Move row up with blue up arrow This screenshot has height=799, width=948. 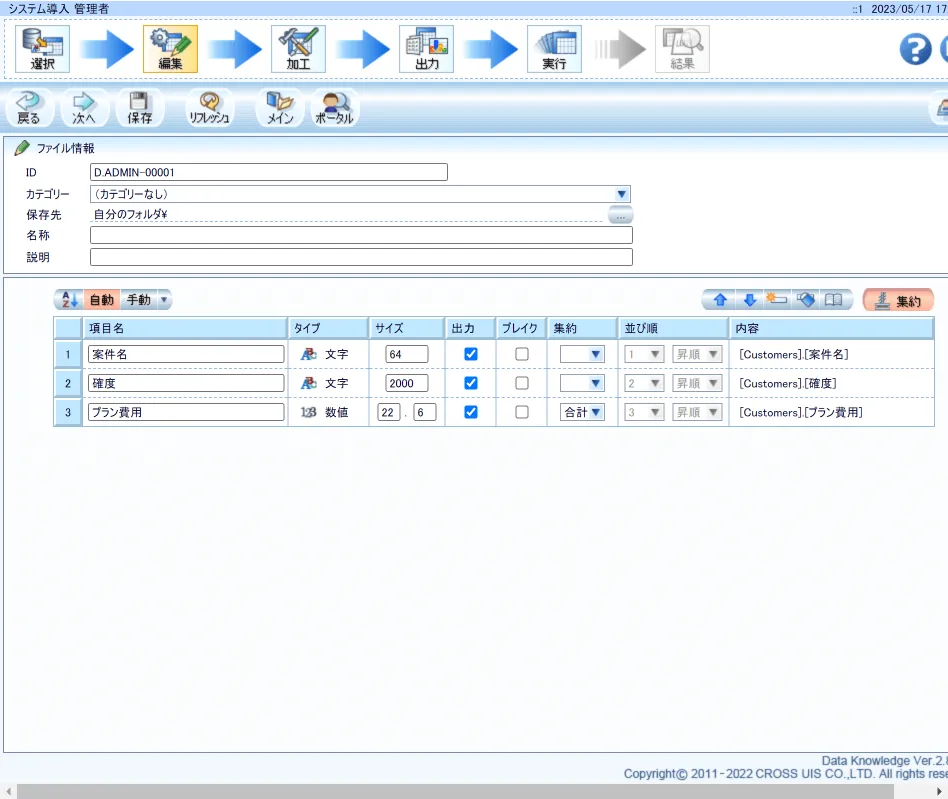[x=719, y=300]
